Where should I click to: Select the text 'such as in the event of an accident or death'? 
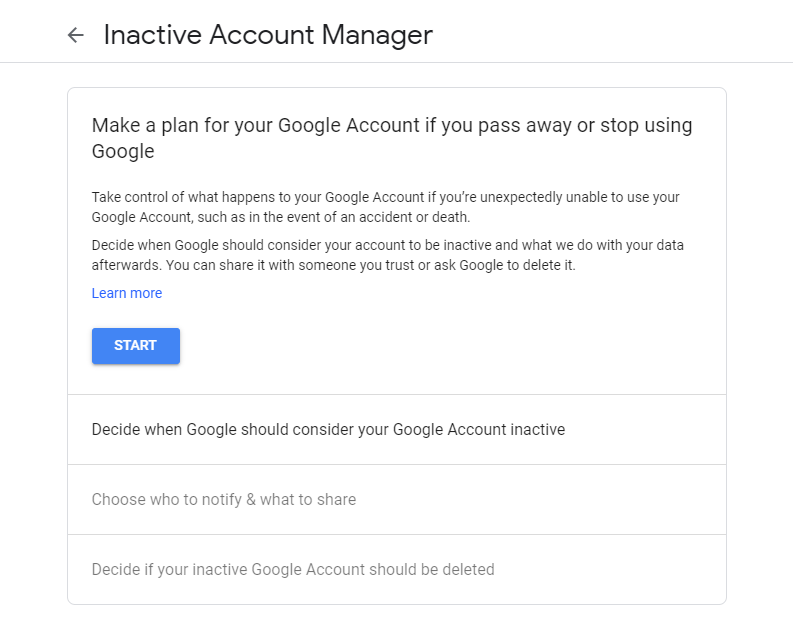(333, 217)
